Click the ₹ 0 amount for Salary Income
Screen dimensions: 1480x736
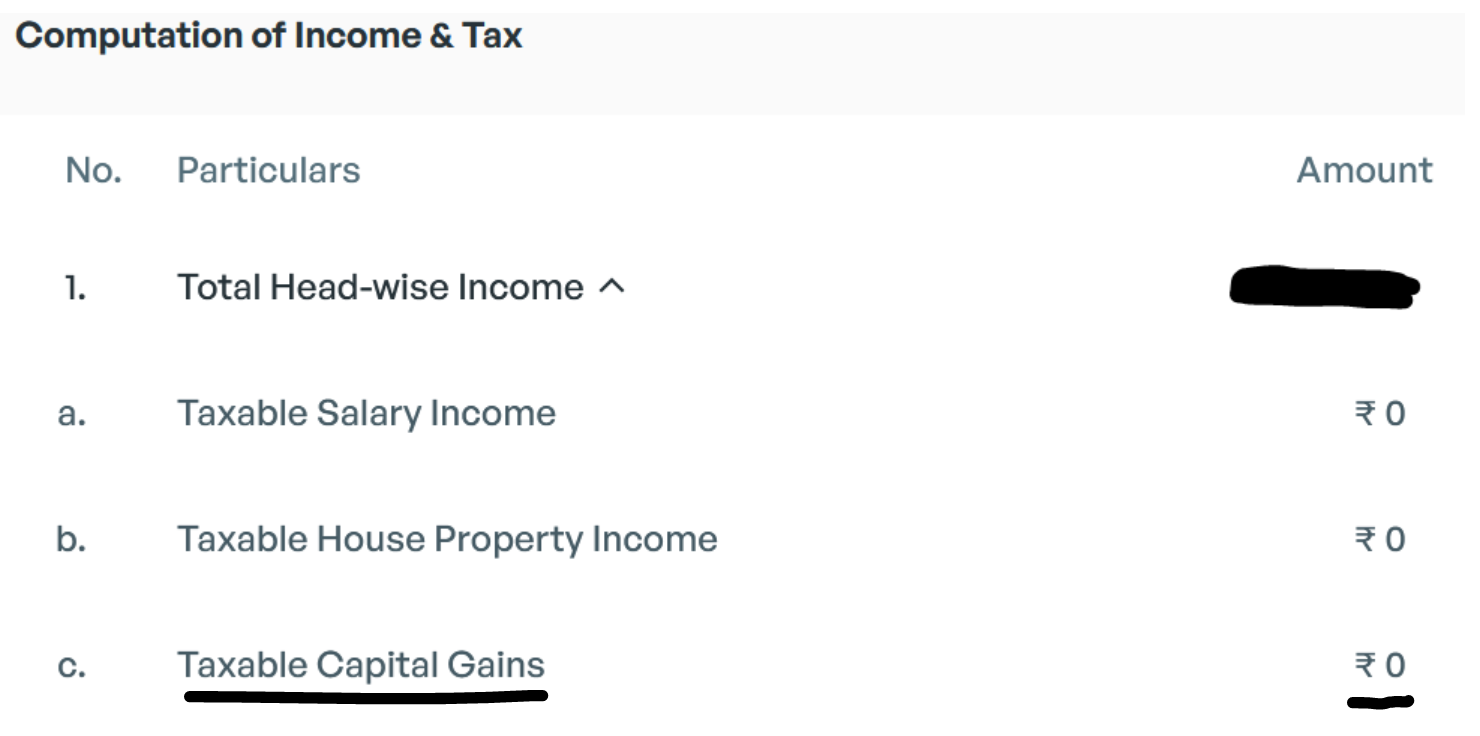click(x=1380, y=413)
